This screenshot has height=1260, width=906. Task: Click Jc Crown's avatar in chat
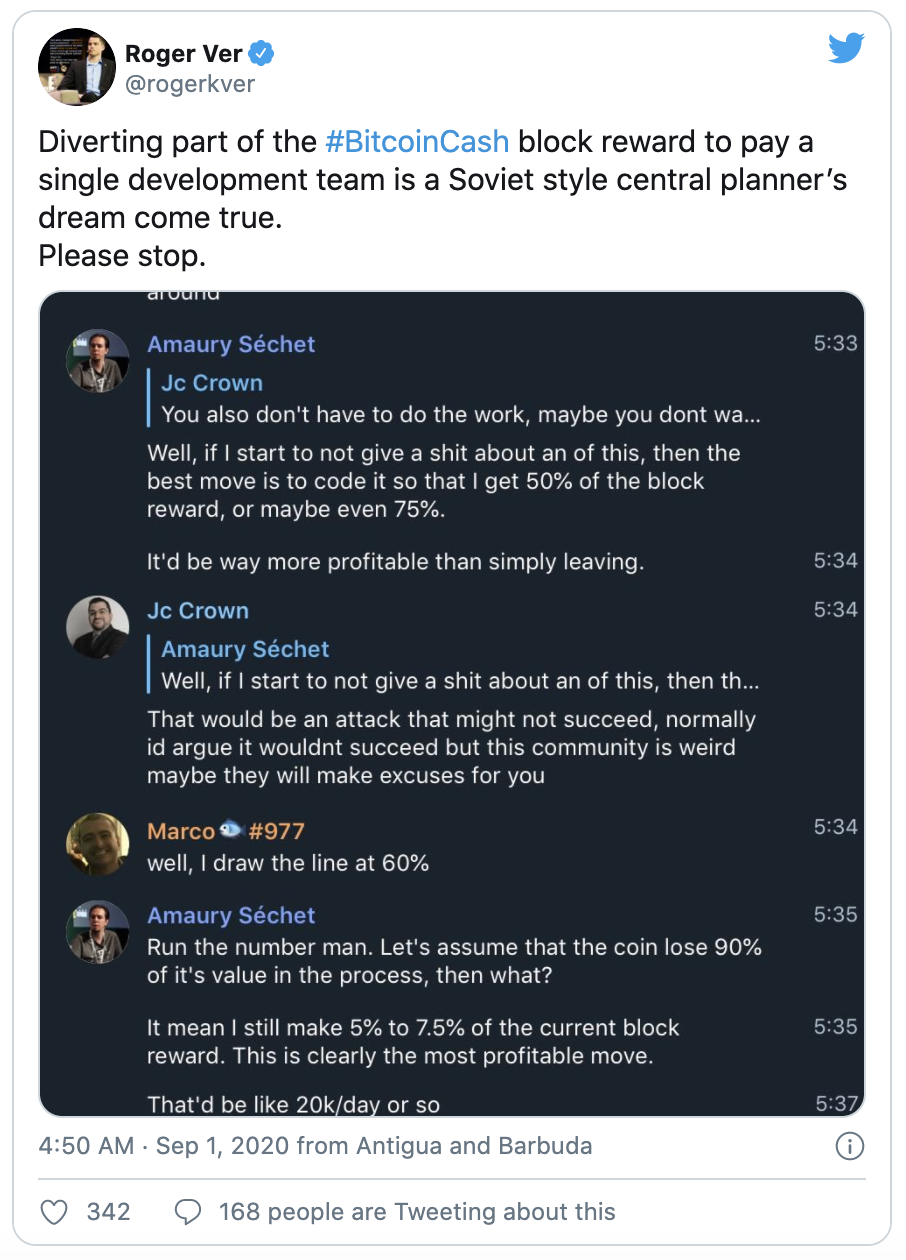click(98, 627)
